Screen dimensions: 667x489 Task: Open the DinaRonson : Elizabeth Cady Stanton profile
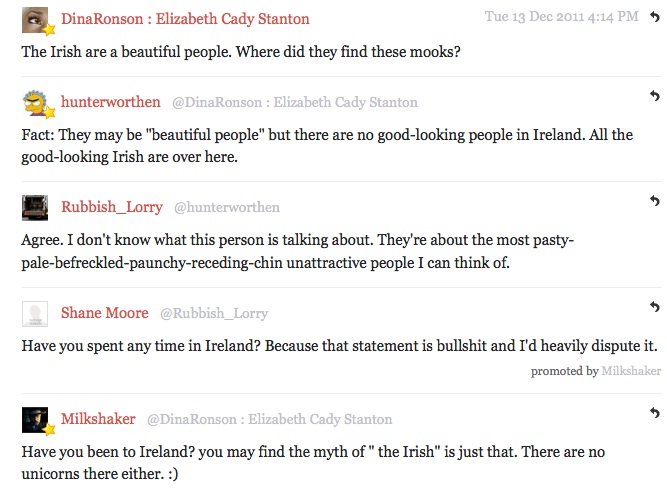(185, 19)
